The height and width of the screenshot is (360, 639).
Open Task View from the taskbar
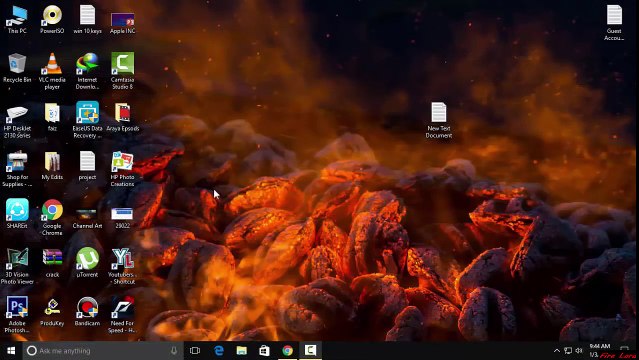[x=195, y=351]
